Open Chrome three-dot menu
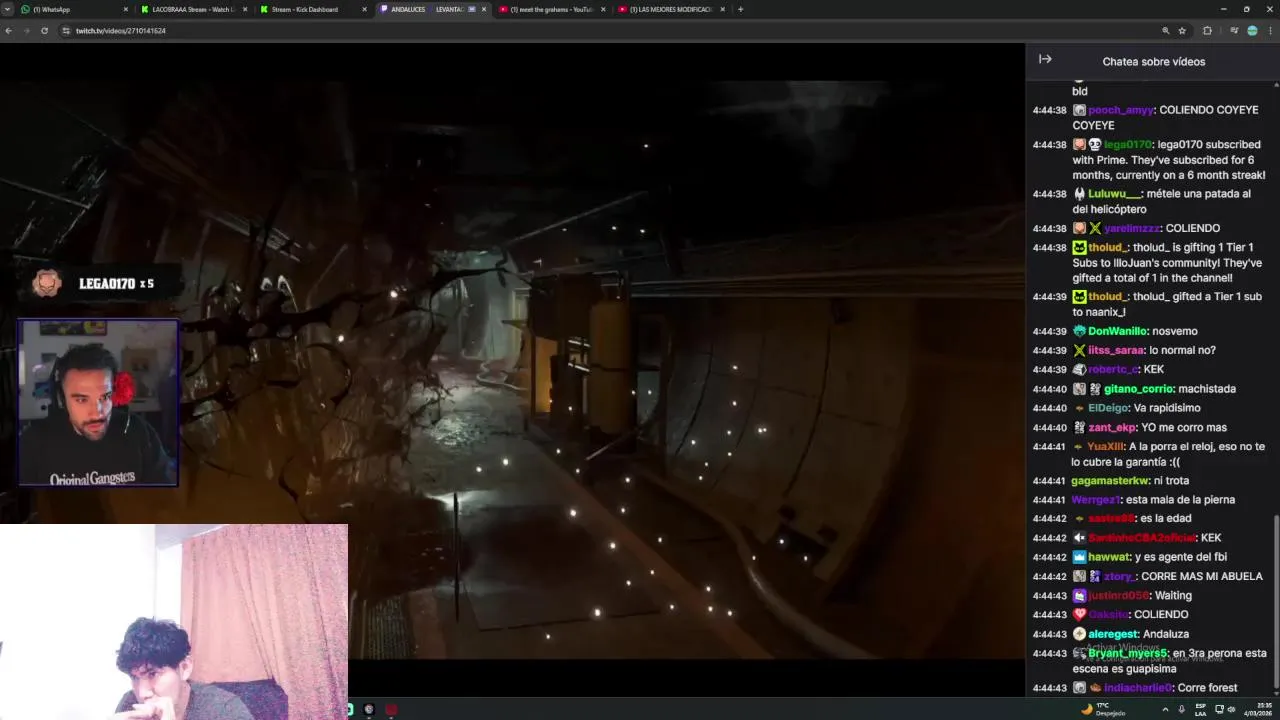1280x720 pixels. (x=1269, y=31)
